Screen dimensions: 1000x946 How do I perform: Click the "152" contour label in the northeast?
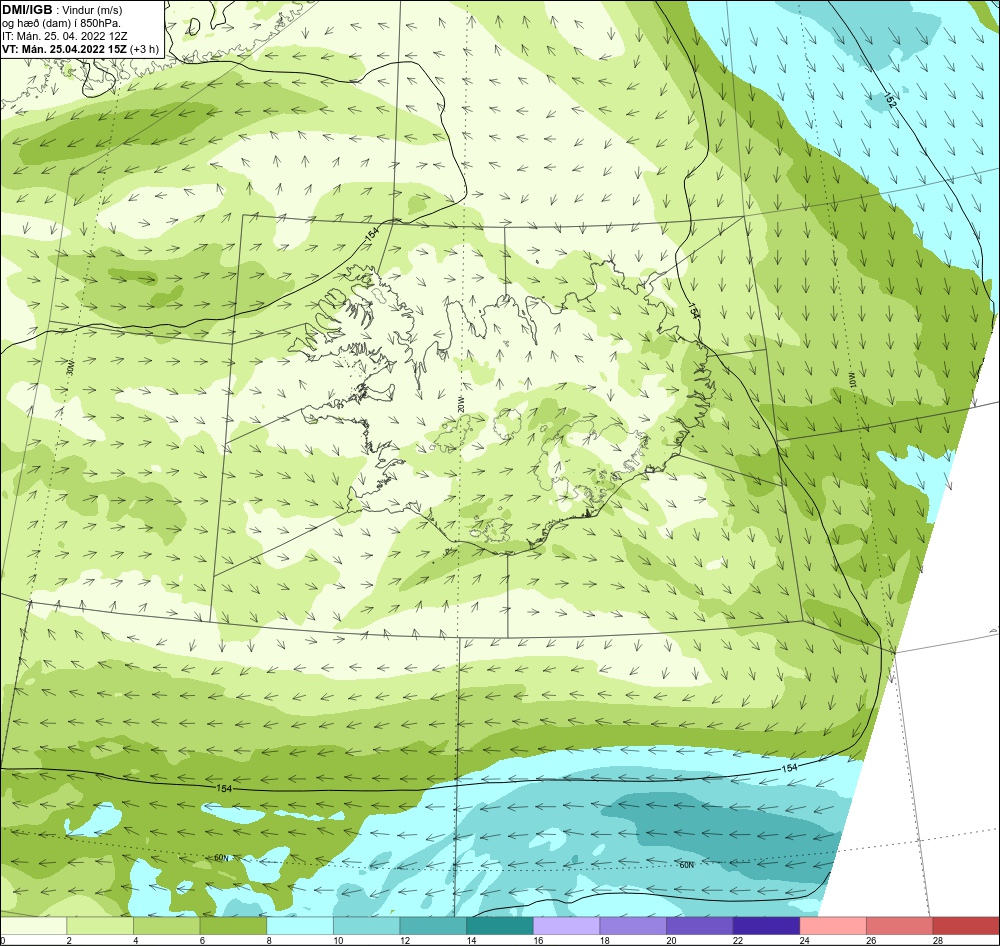tap(890, 100)
